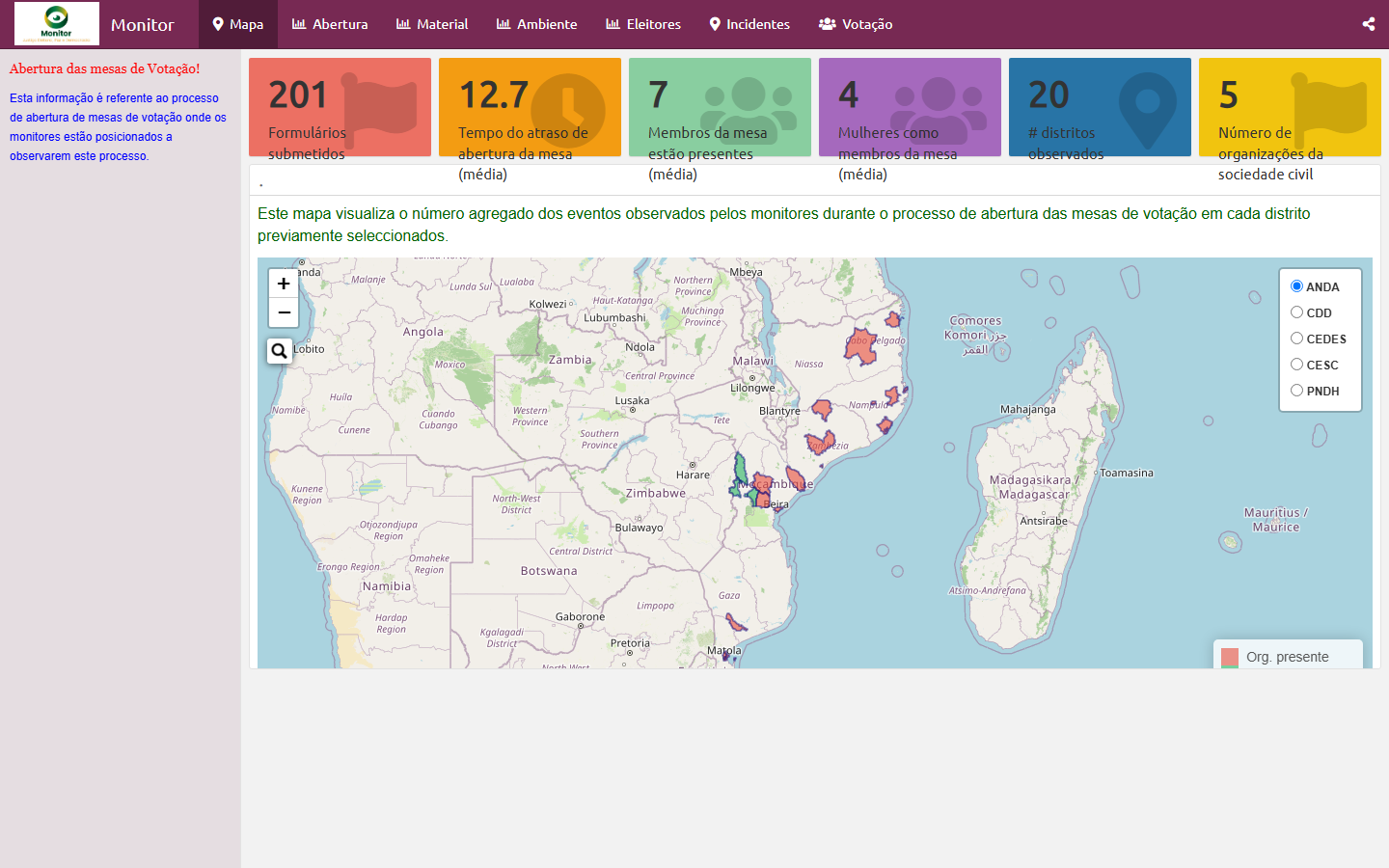Viewport: 1389px width, 868px height.
Task: Click the Monitor logo image
Action: pos(57,23)
